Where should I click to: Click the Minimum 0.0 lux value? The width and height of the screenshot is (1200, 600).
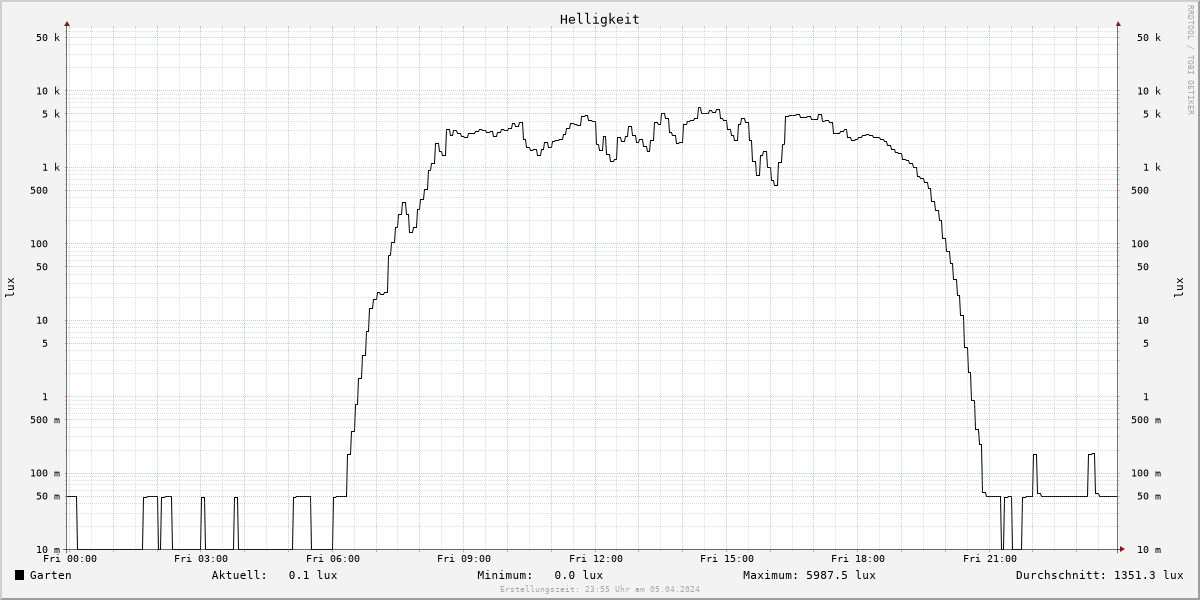point(579,575)
